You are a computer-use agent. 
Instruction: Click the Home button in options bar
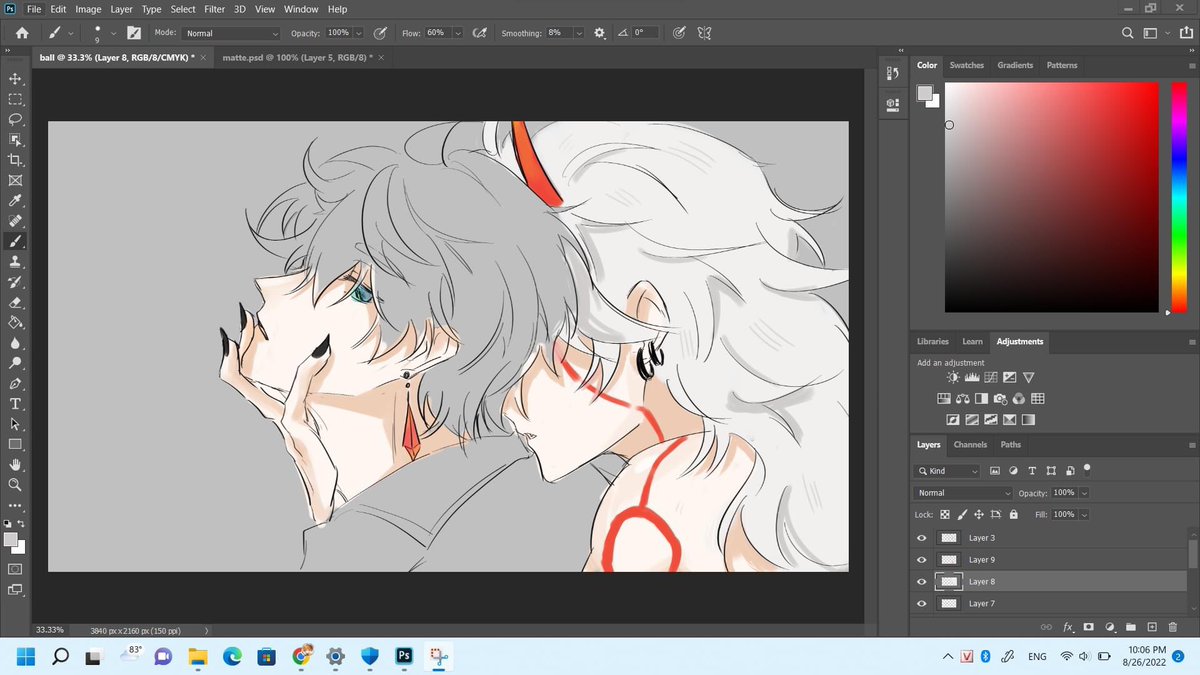pos(22,33)
